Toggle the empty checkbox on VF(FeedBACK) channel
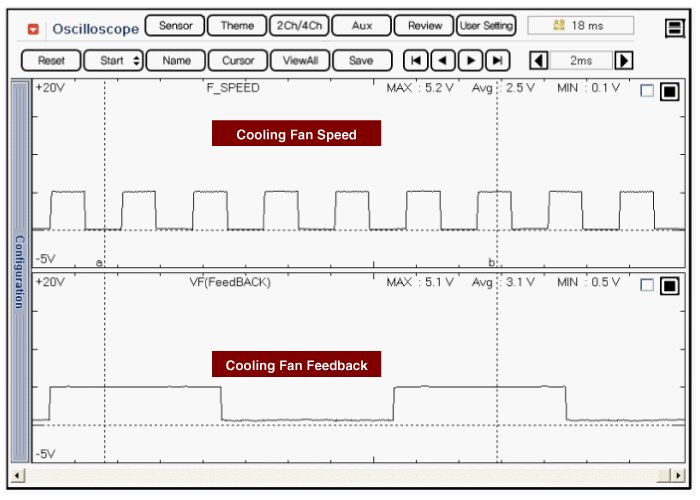700x500 pixels. pyautogui.click(x=647, y=285)
